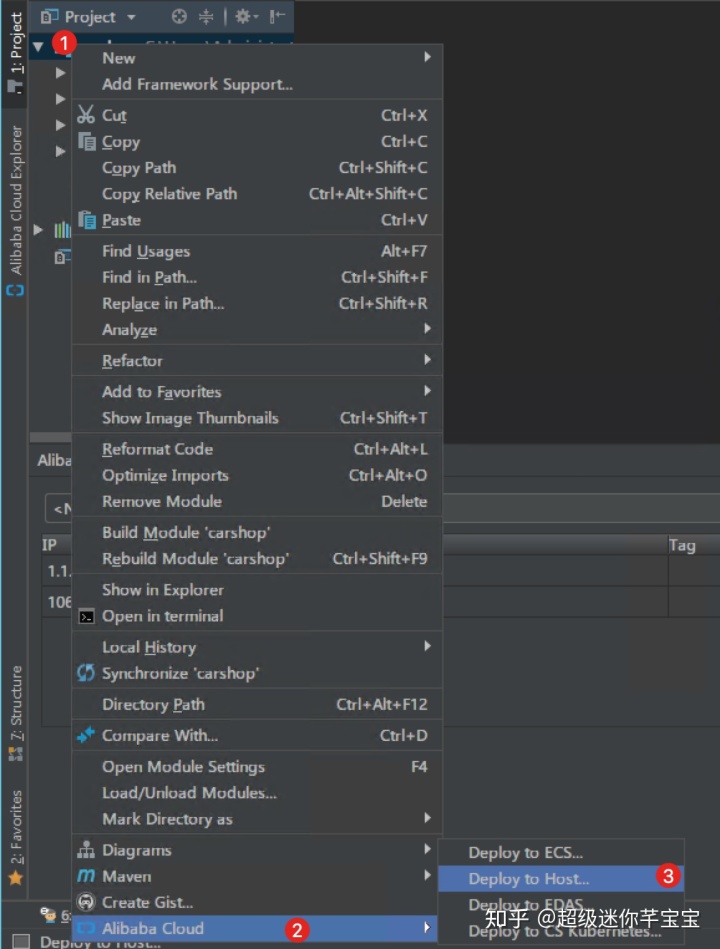Click the Diagrams icon
720x949 pixels.
(x=86, y=850)
